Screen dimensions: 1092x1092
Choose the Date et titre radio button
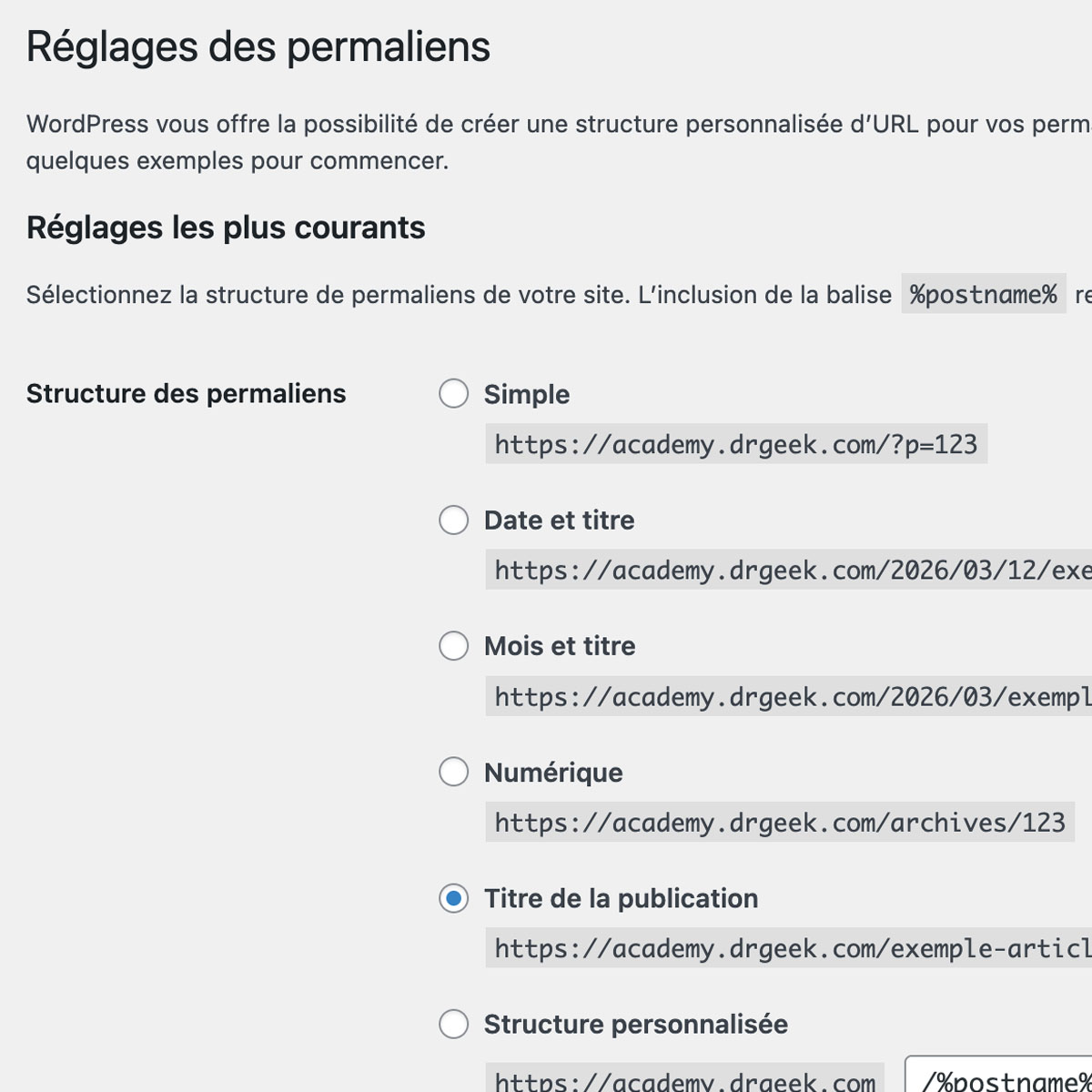pos(453,521)
